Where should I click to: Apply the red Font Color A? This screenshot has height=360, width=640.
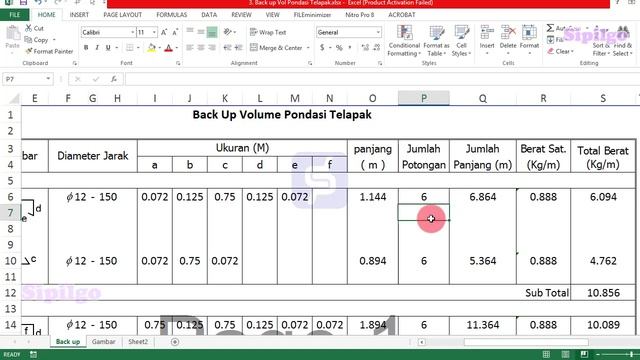[x=168, y=48]
